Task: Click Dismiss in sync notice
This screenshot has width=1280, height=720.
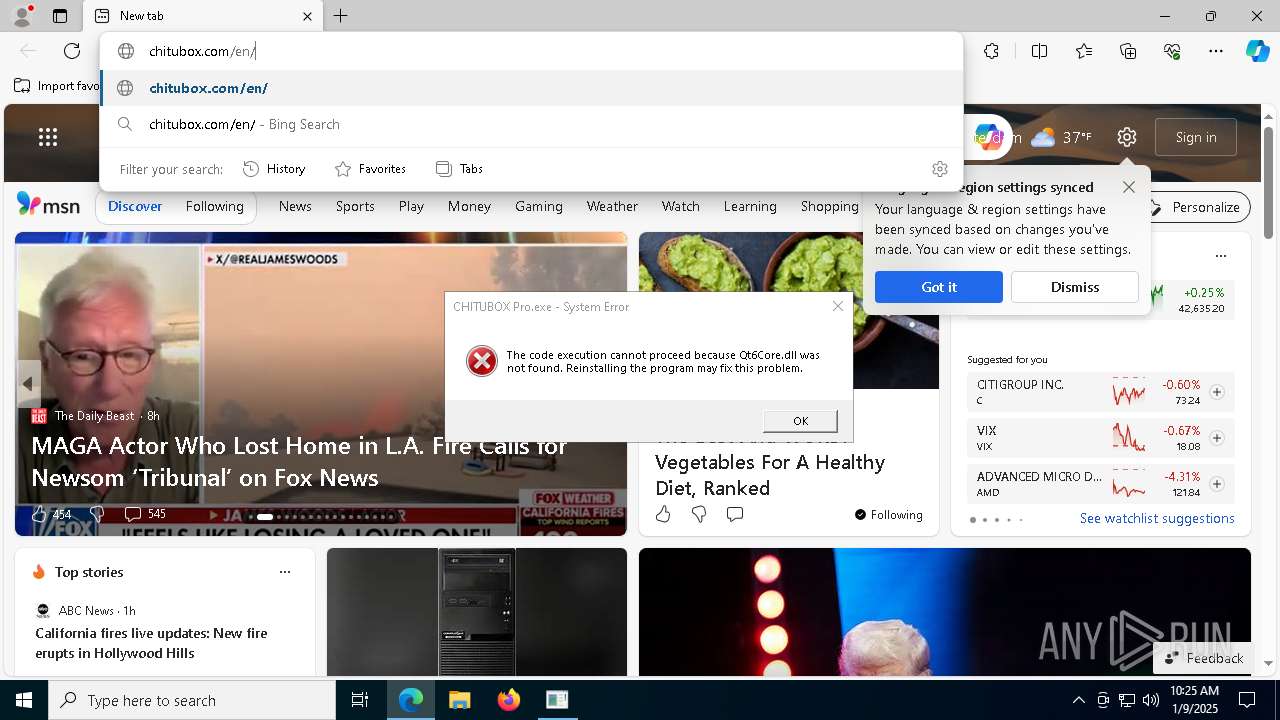Action: (1075, 287)
